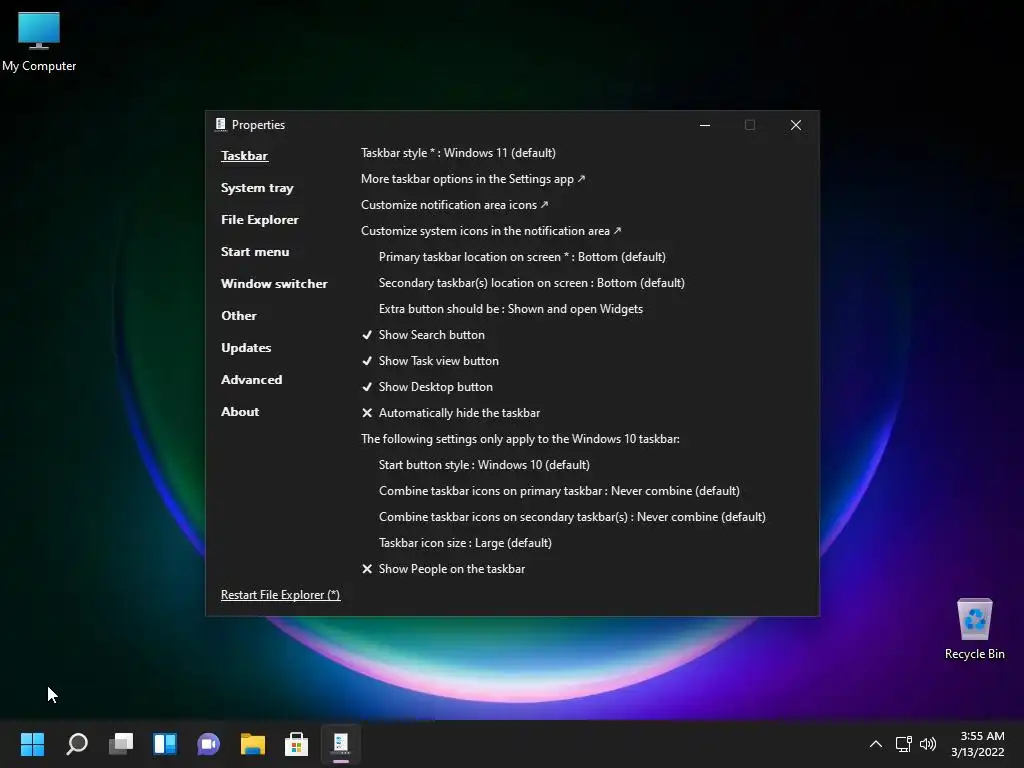This screenshot has width=1024, height=768.
Task: Switch to the File Explorer section
Action: coord(260,220)
